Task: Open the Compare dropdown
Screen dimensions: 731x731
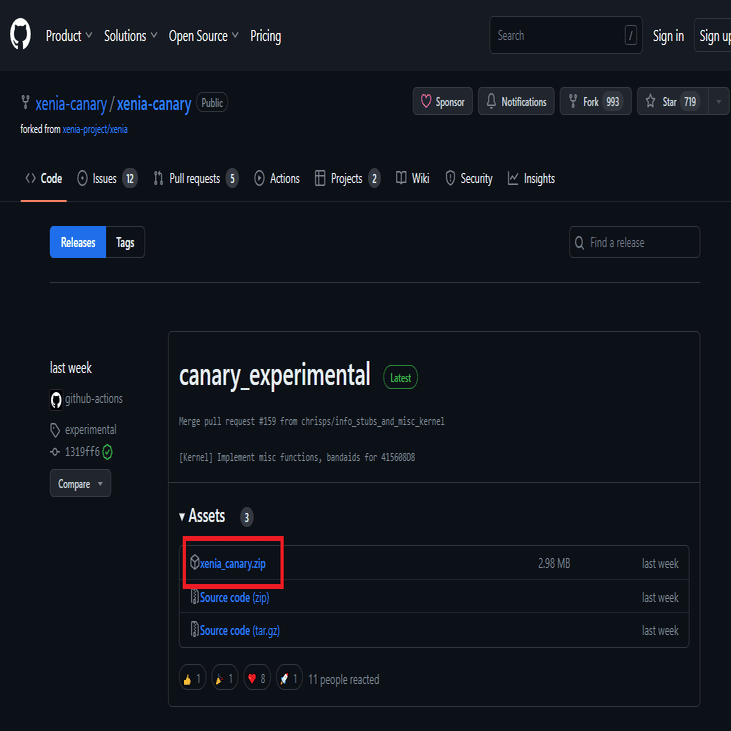Action: click(80, 483)
